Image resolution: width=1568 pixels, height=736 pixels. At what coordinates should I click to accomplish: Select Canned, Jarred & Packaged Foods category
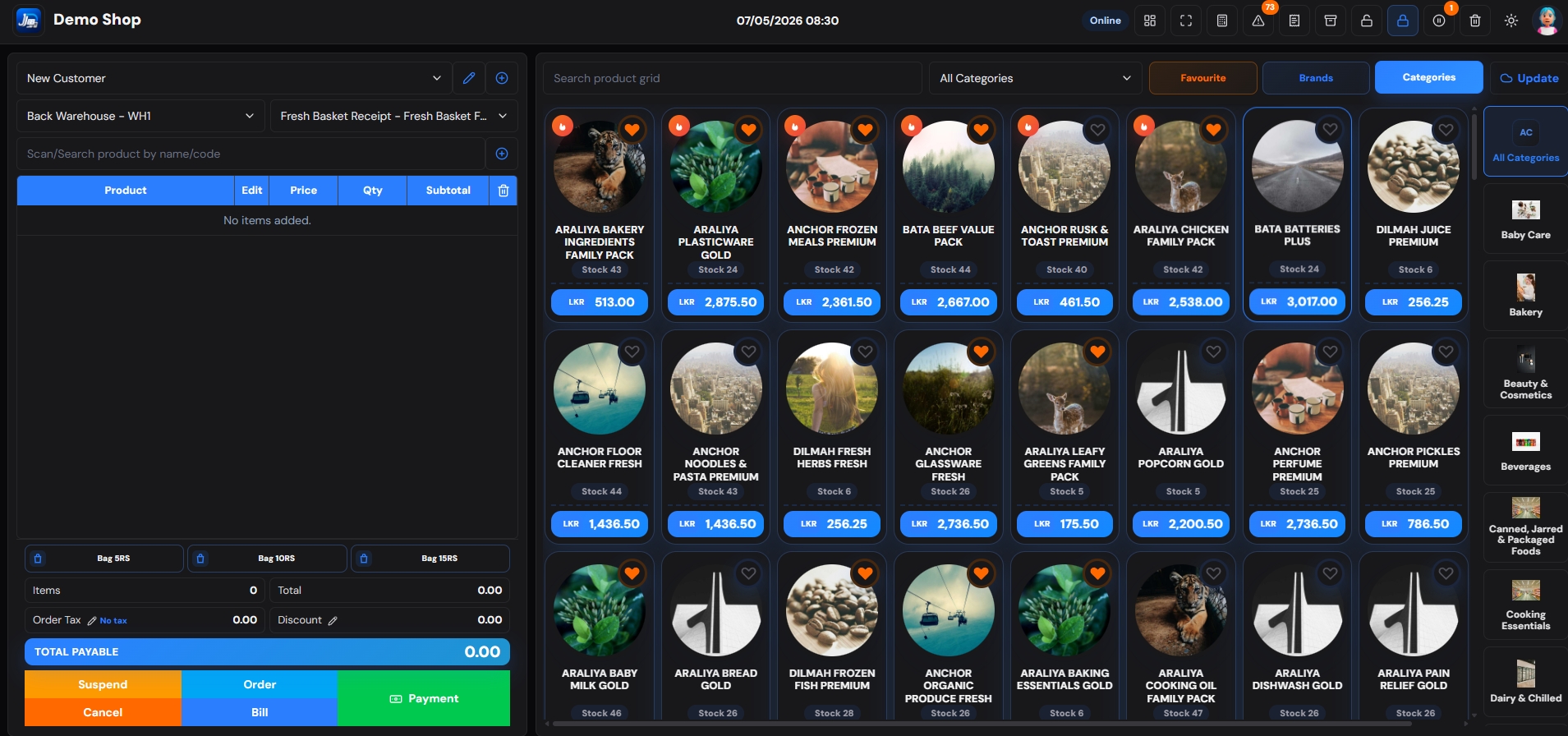tap(1525, 527)
